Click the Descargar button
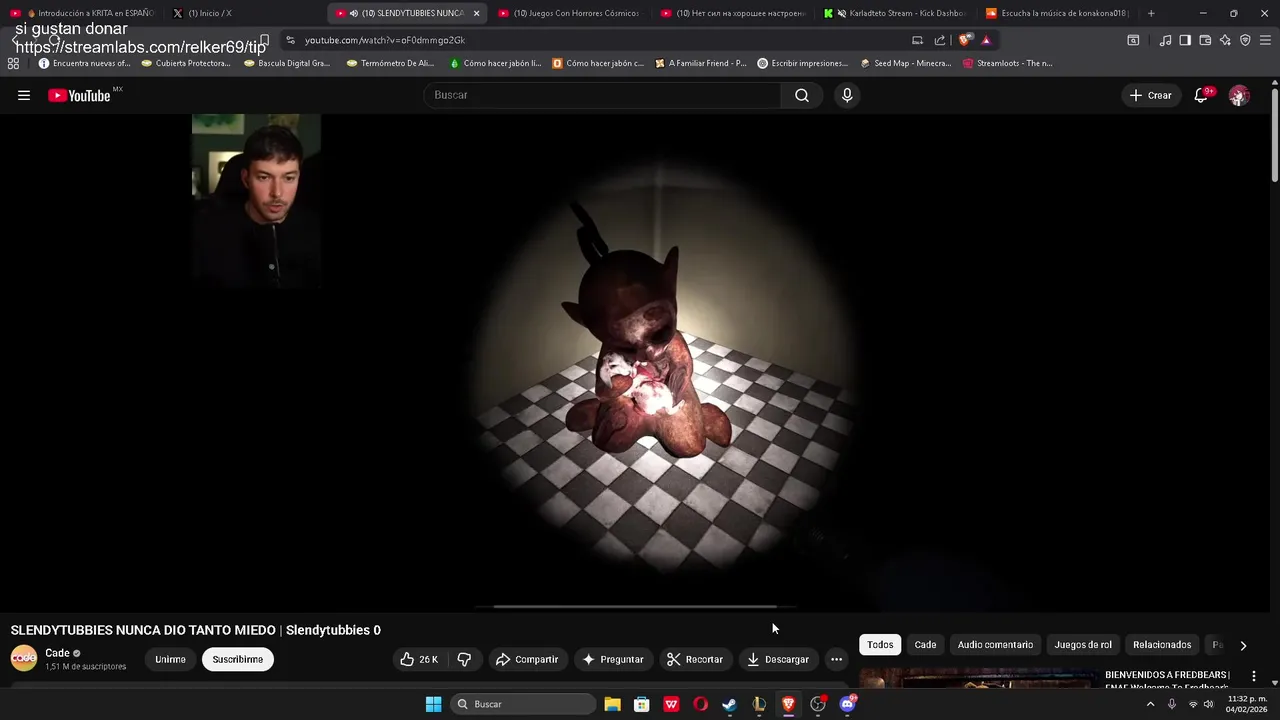Viewport: 1280px width, 720px height. click(x=778, y=659)
